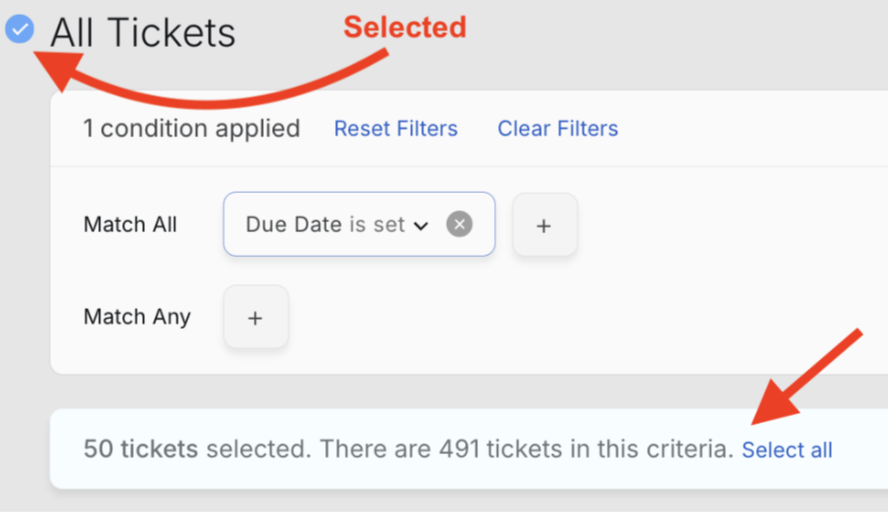Click the Reset Filters link
The width and height of the screenshot is (888, 512).
395,129
